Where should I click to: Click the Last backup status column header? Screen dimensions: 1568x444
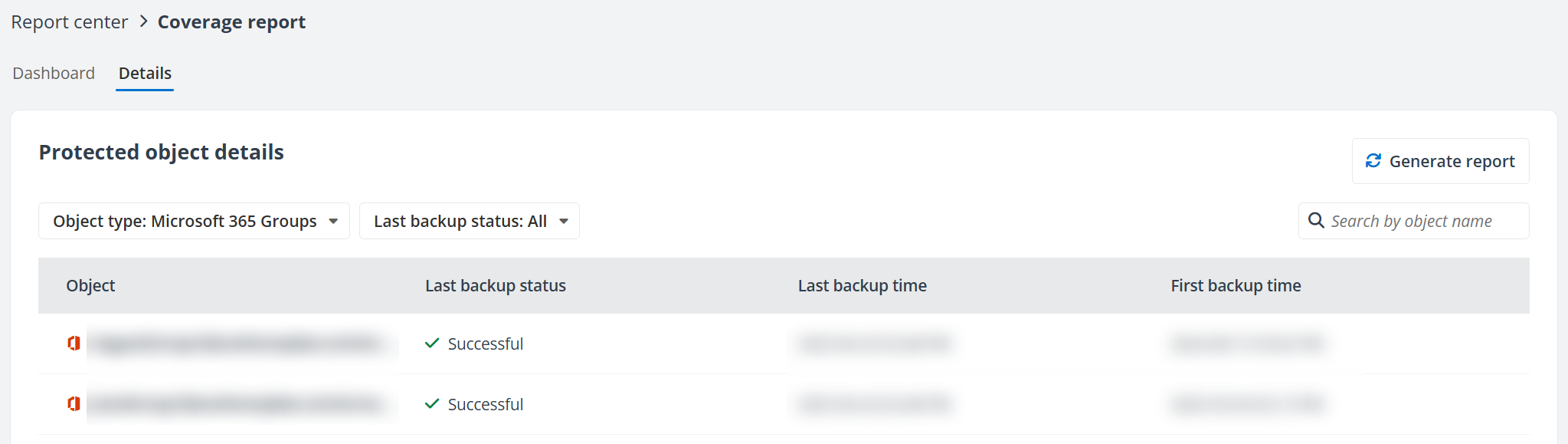pyautogui.click(x=495, y=286)
